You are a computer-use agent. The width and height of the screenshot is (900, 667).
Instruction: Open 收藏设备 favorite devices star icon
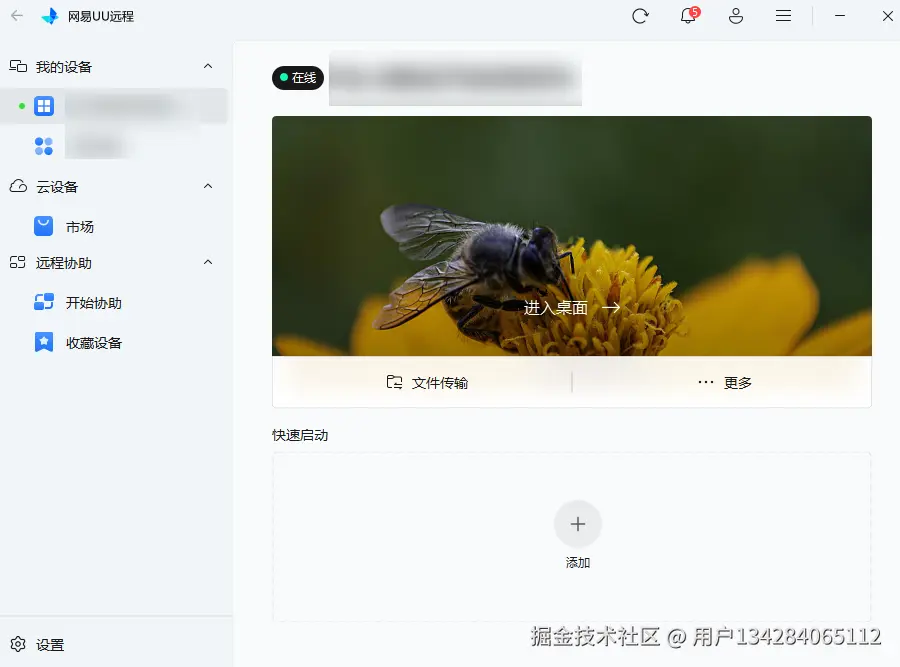tap(43, 342)
